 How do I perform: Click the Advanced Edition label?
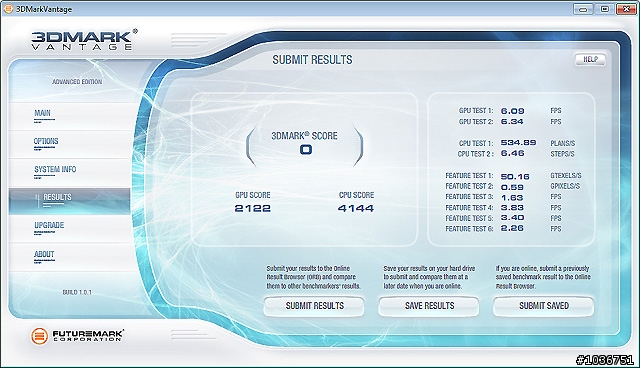(77, 82)
